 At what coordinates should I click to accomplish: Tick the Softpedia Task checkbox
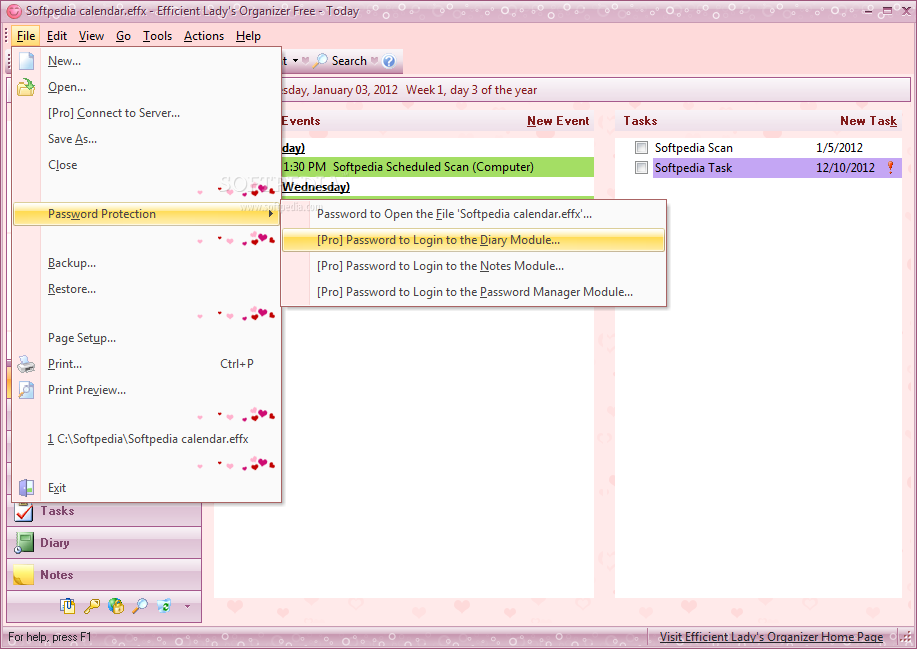pos(642,168)
